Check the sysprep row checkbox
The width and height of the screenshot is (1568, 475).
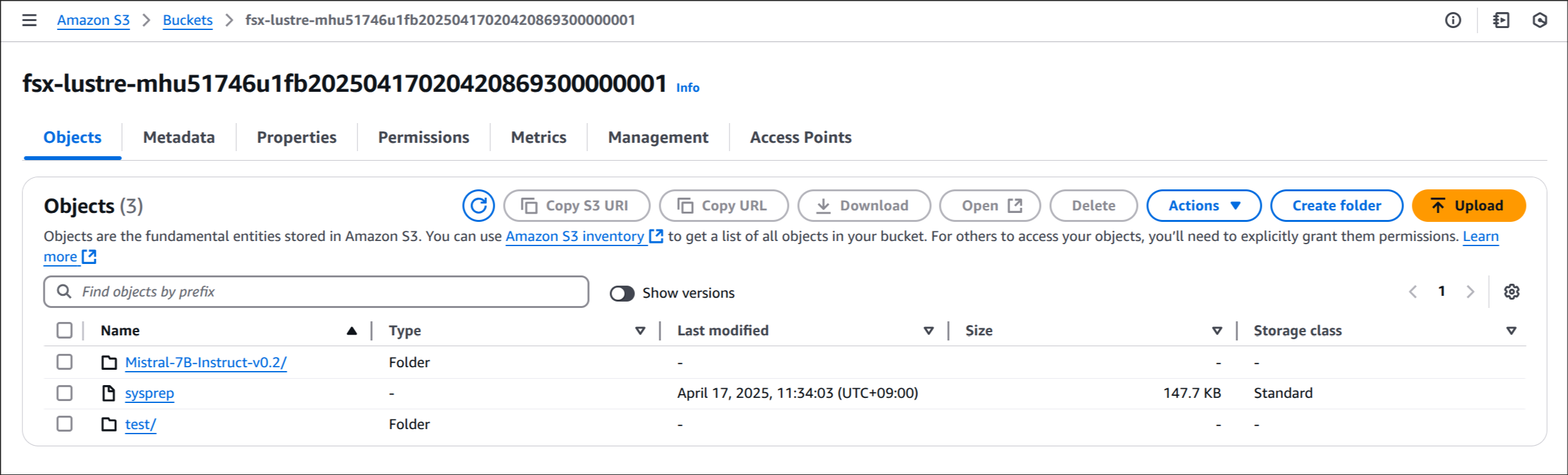coord(64,393)
